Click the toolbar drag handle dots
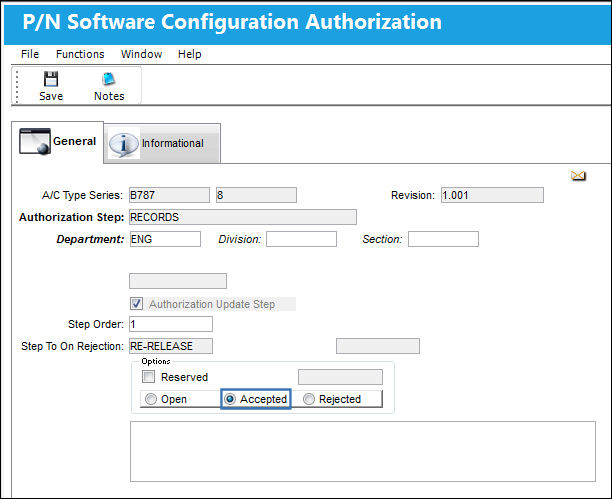612x499 pixels. point(17,86)
